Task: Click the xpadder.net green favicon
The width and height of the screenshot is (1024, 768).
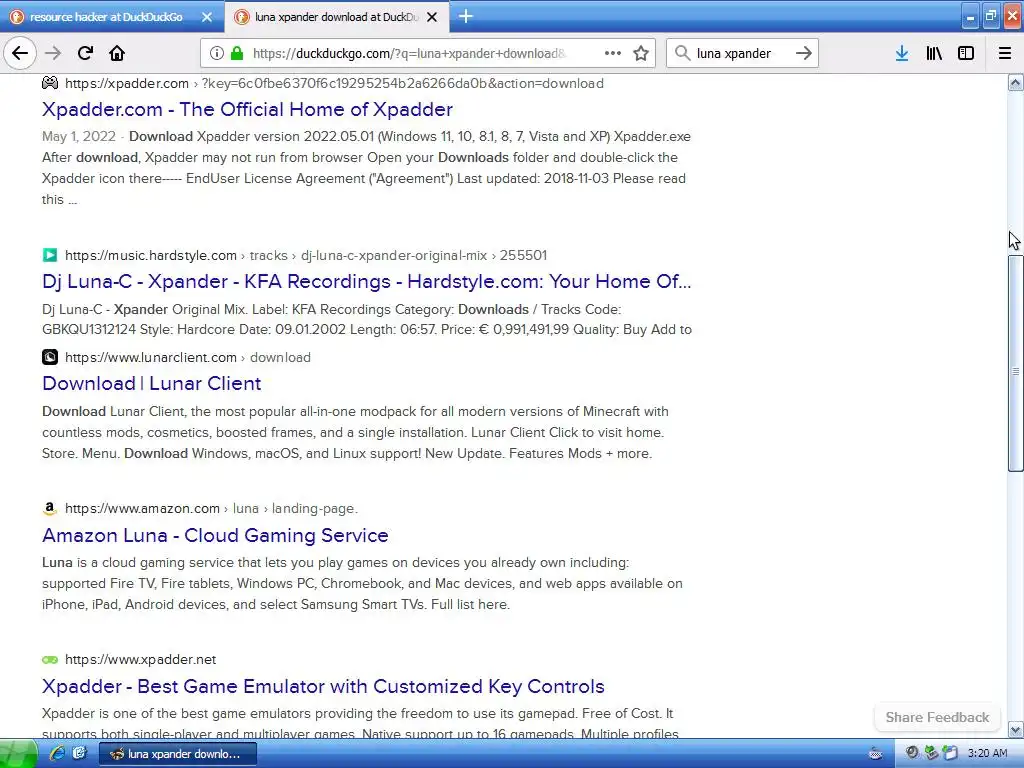Action: (x=50, y=660)
